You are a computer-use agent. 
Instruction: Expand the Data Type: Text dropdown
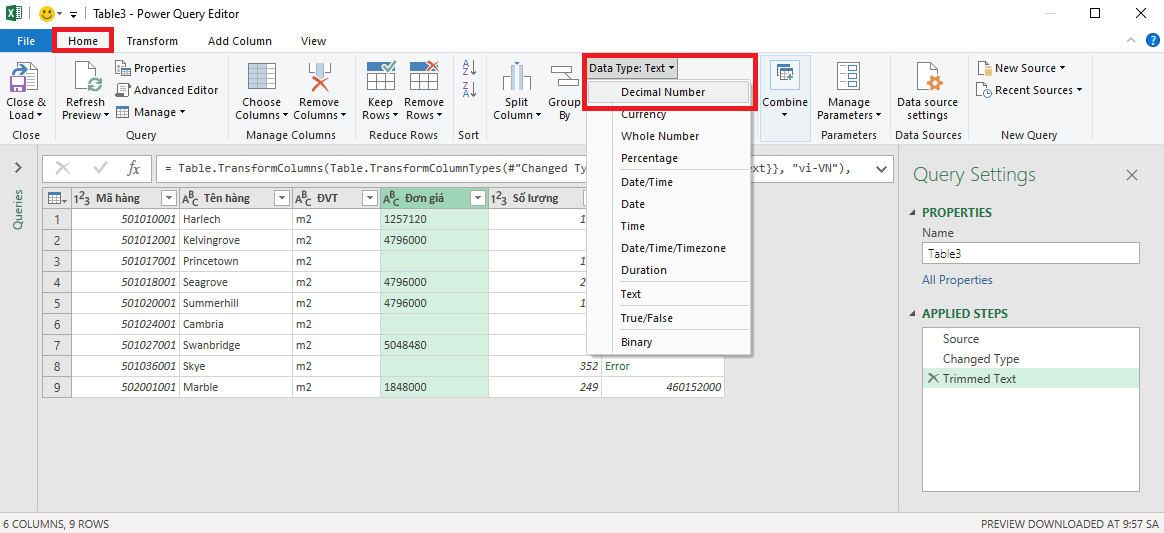pyautogui.click(x=632, y=68)
